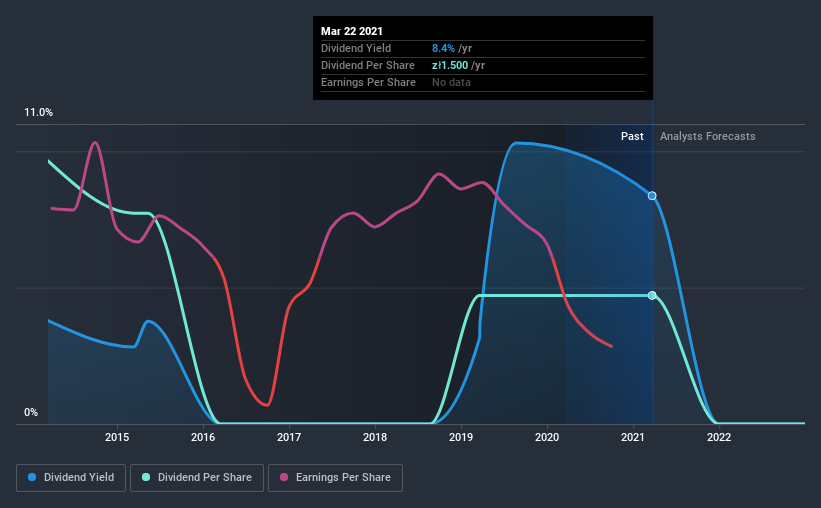Select the 2015 label on the x-axis
This screenshot has width=821, height=508.
click(x=117, y=437)
